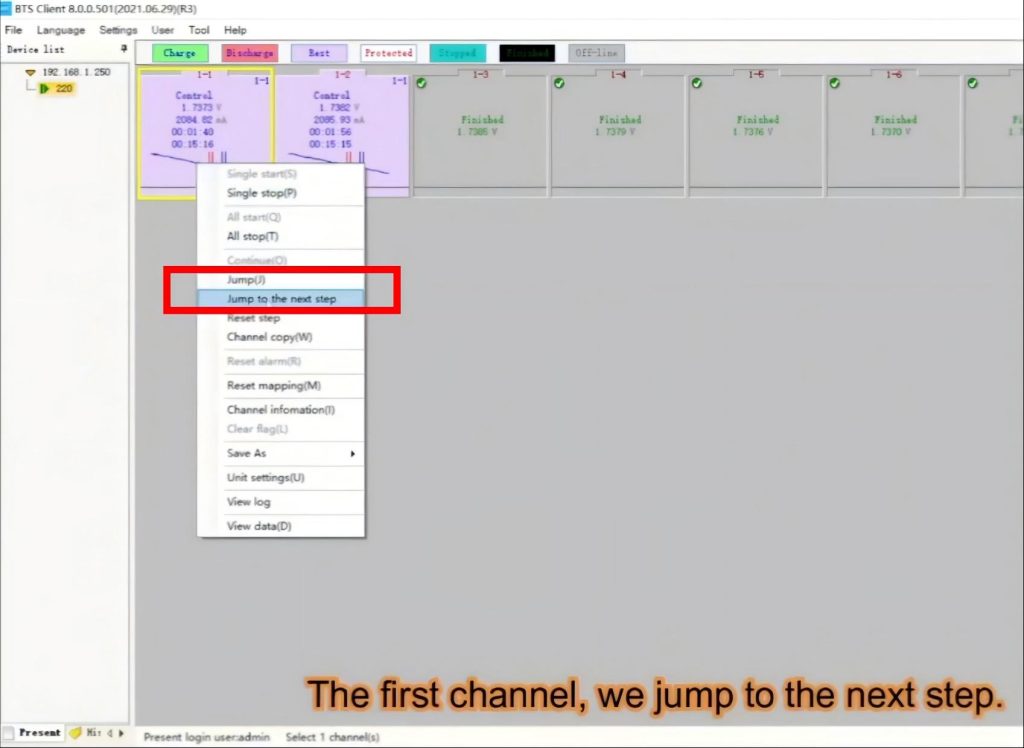The width and height of the screenshot is (1024, 748).
Task: Choose Reset step in context menu
Action: [x=281, y=318]
